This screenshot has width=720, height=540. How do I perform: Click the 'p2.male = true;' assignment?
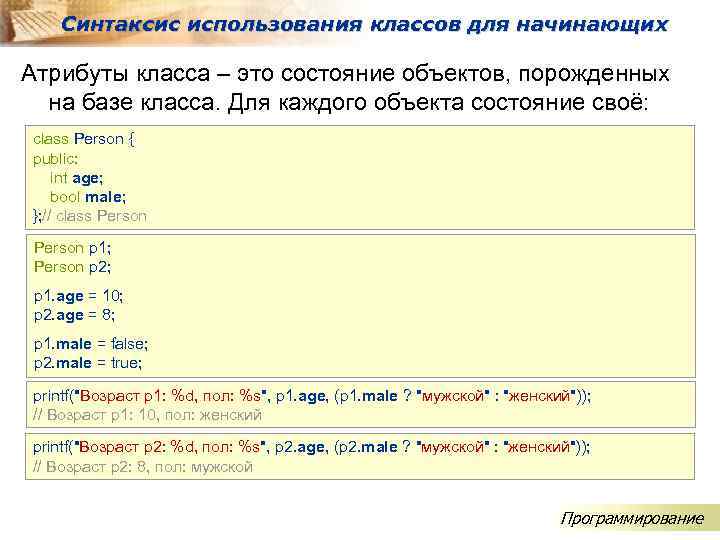[88, 363]
